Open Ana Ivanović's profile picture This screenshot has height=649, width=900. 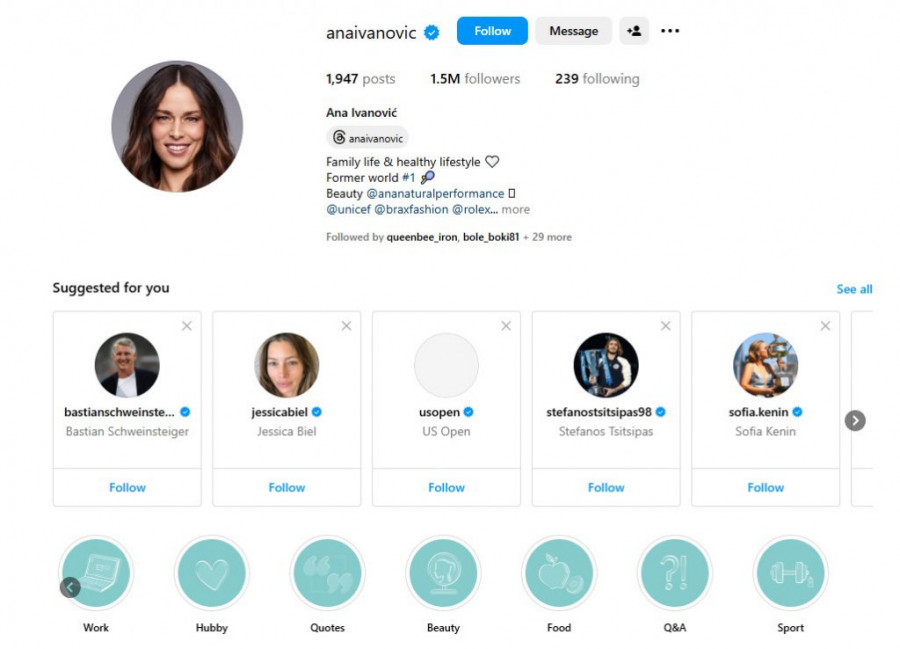click(177, 126)
